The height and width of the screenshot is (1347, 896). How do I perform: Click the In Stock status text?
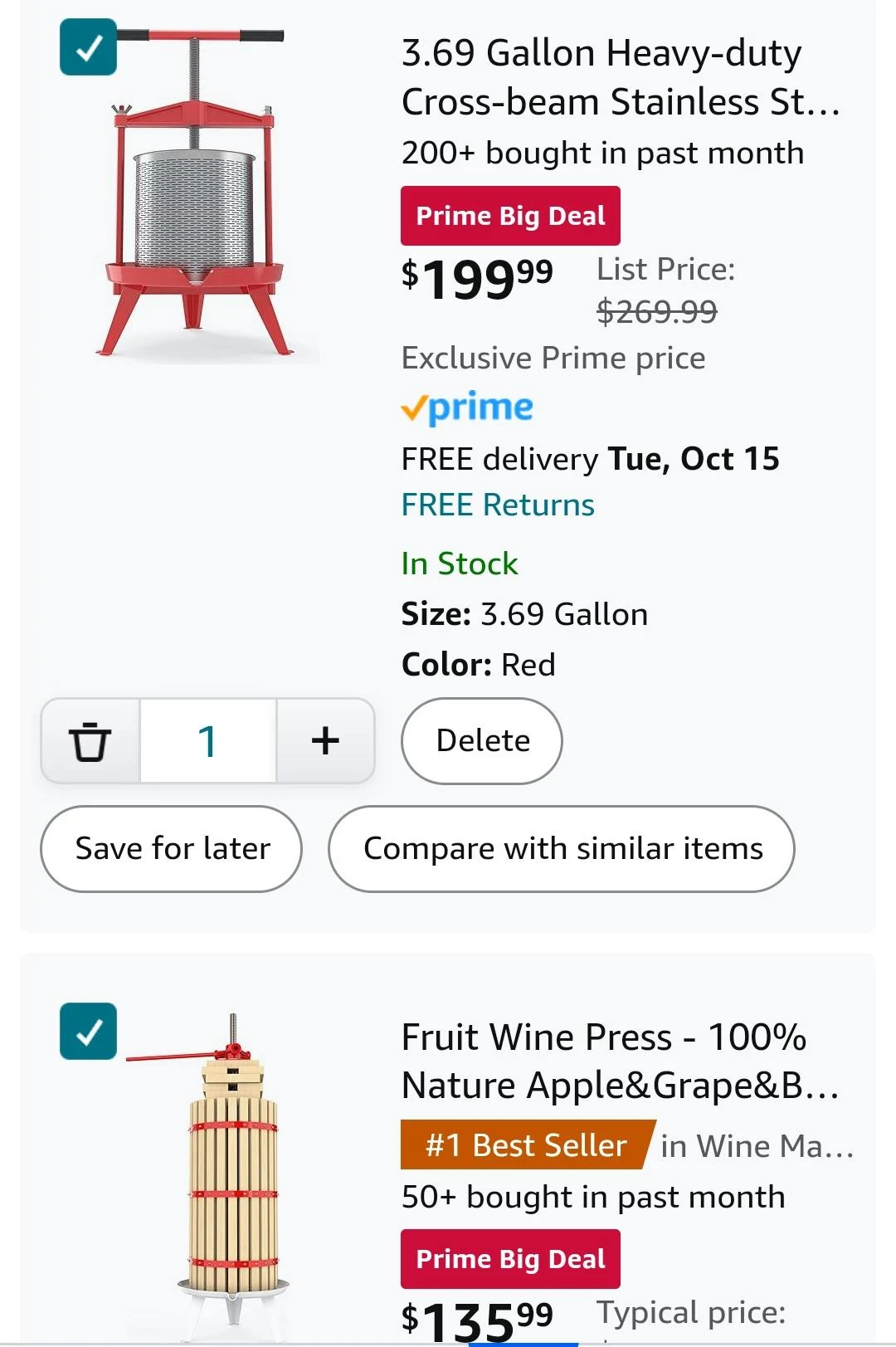[459, 563]
